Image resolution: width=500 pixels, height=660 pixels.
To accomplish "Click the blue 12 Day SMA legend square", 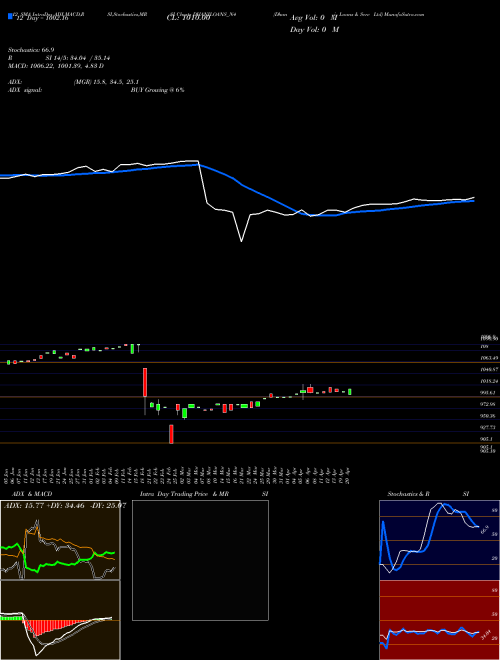I will pos(10,17).
